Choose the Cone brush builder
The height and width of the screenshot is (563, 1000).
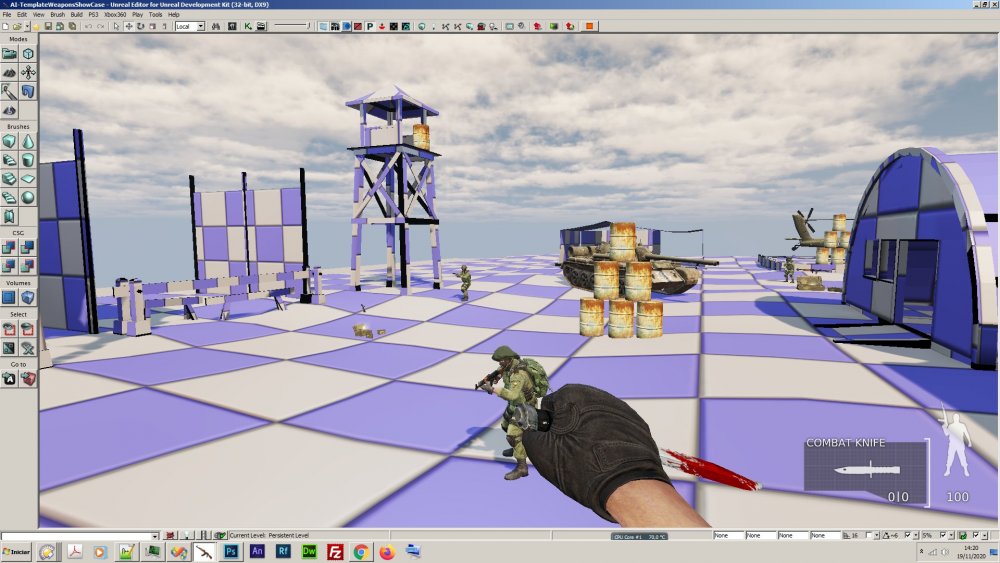(28, 141)
